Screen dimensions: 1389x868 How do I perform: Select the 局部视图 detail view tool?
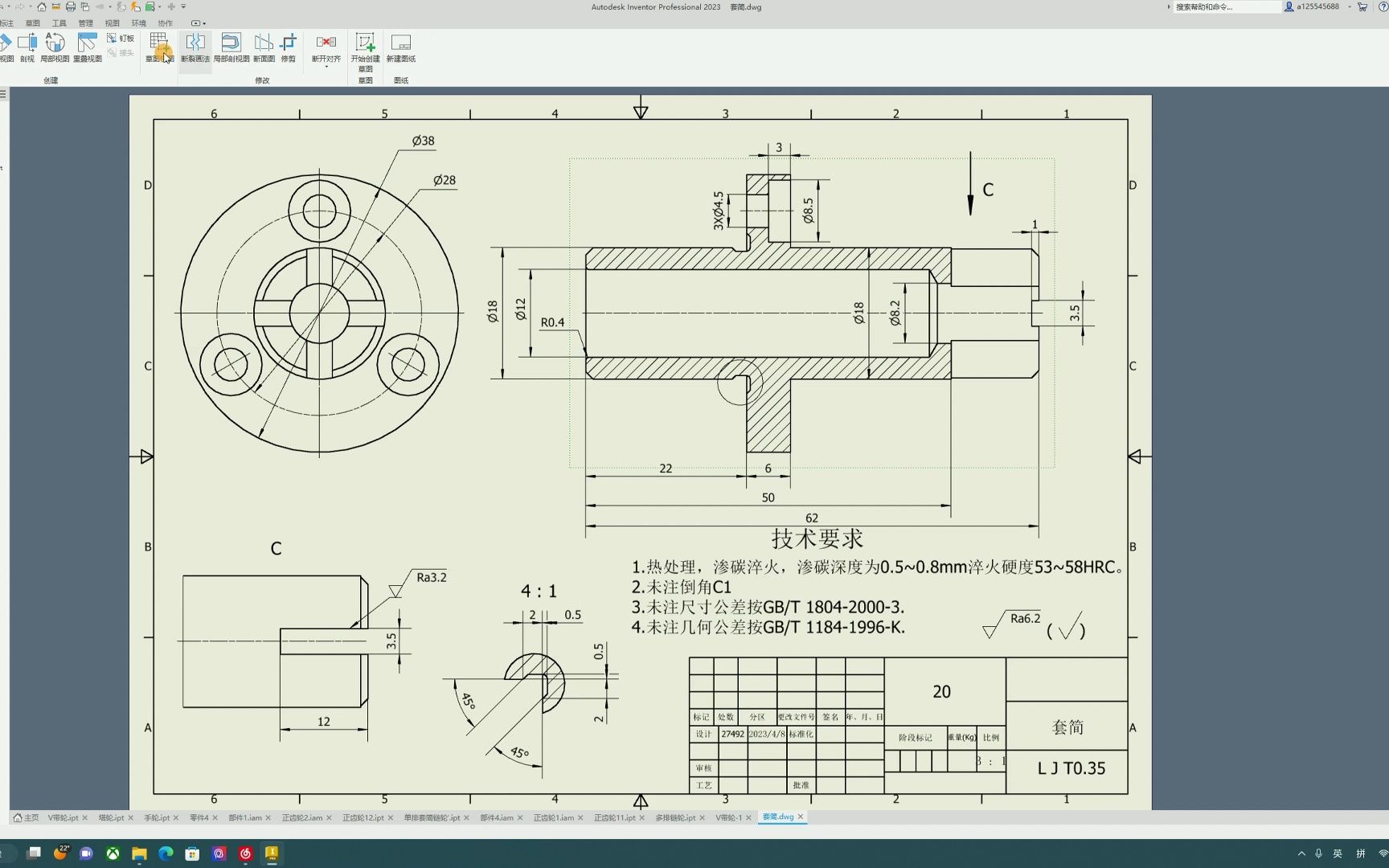(x=55, y=47)
